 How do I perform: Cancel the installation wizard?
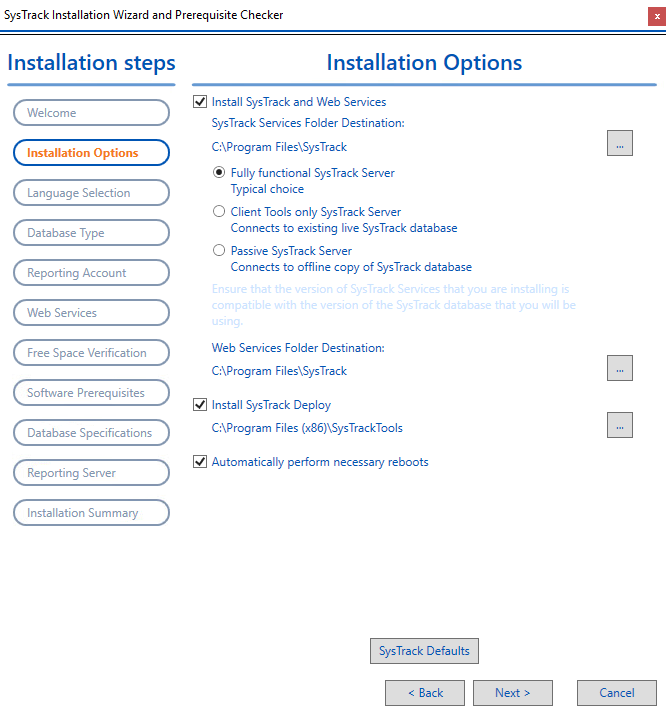pyautogui.click(x=616, y=693)
